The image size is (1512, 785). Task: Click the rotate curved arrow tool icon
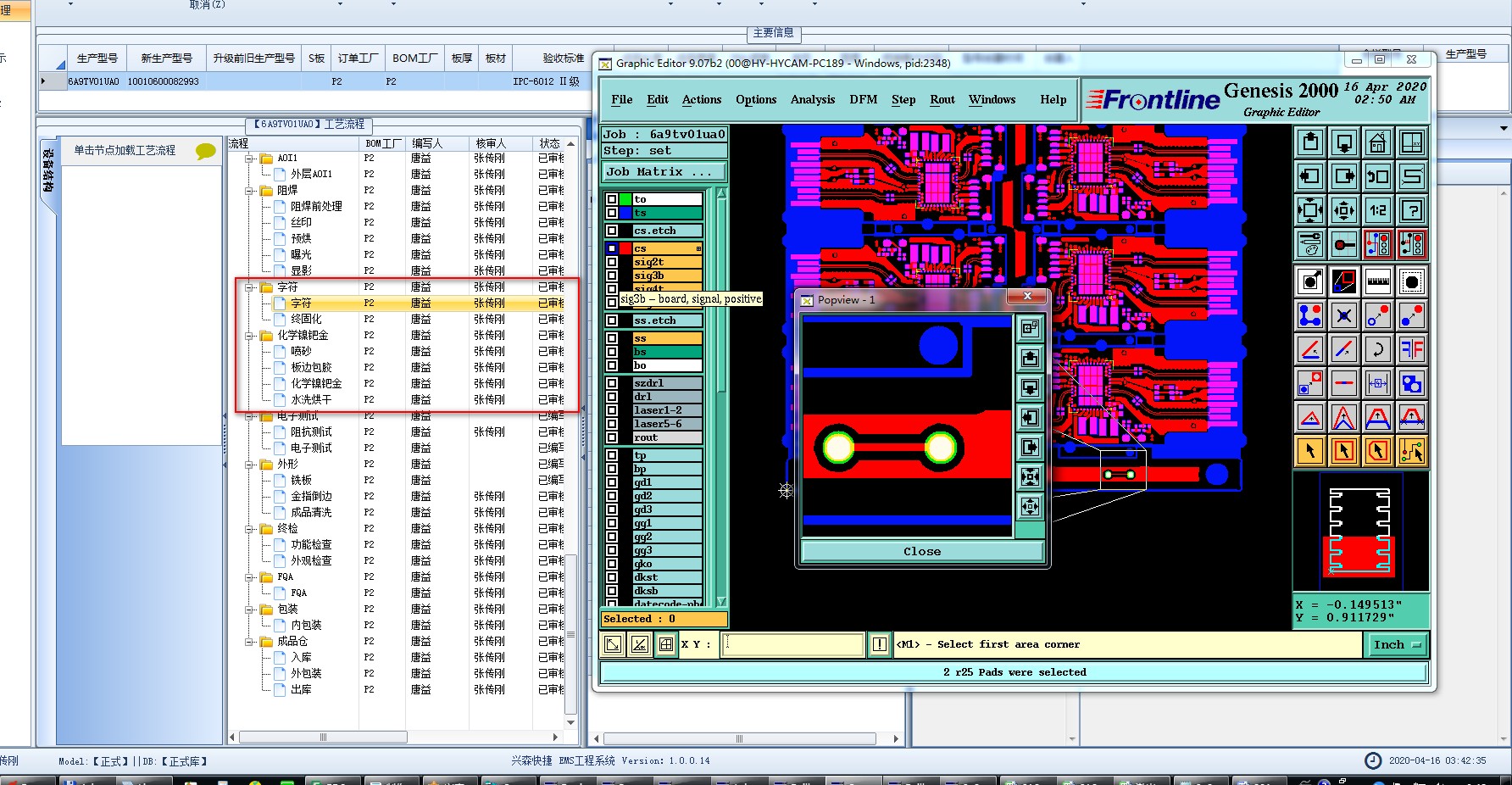coord(1378,349)
